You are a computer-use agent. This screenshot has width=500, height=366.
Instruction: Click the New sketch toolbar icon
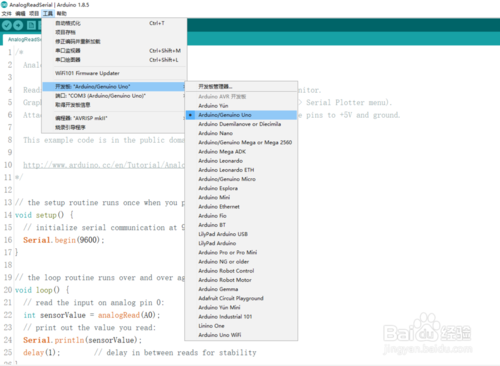point(31,25)
